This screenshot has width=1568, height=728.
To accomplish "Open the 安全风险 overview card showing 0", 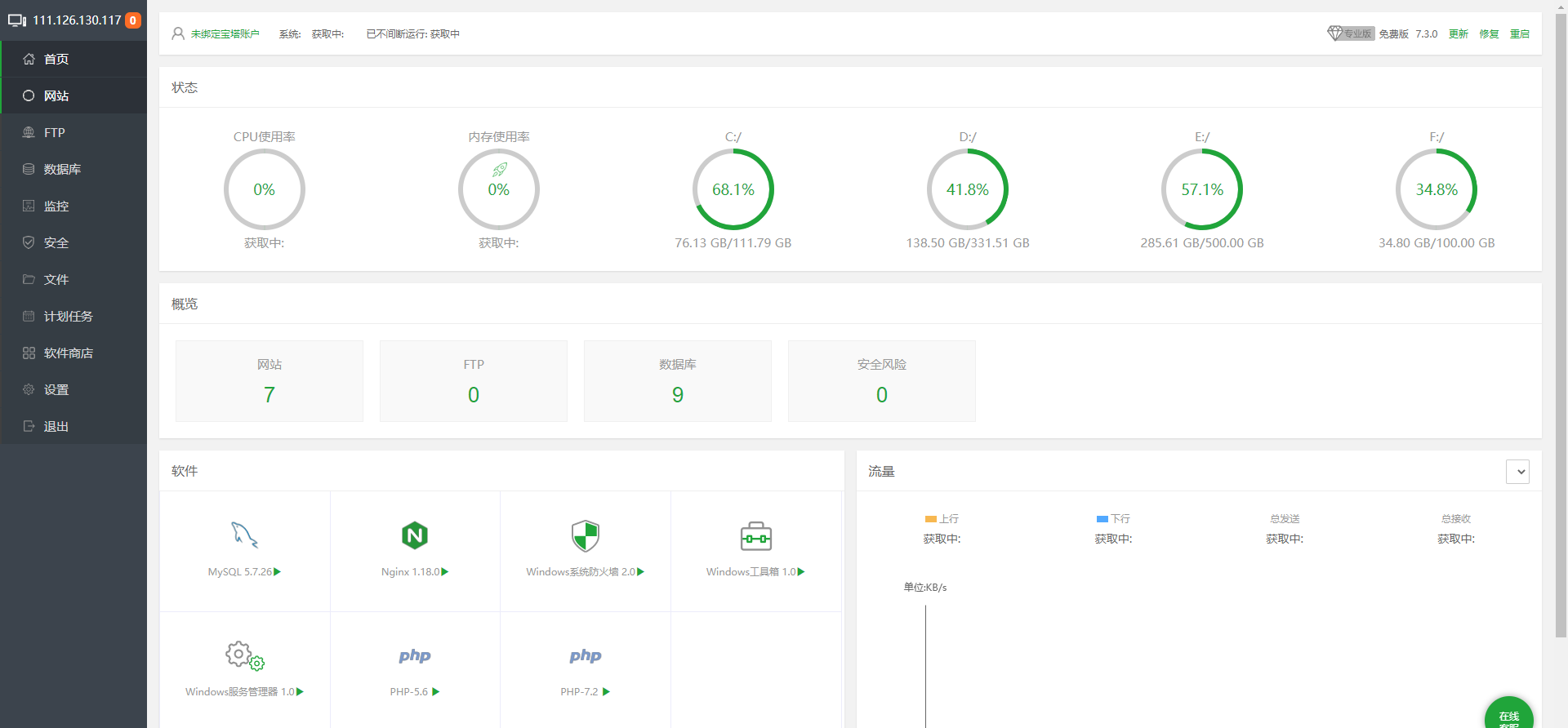I will [x=882, y=381].
